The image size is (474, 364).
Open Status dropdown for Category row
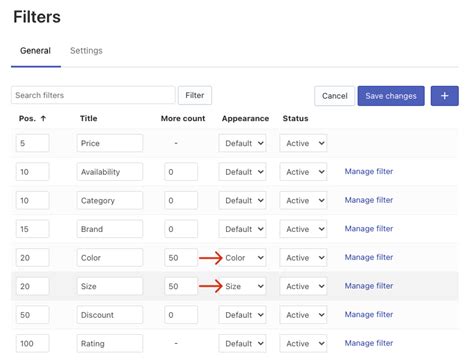tap(303, 201)
